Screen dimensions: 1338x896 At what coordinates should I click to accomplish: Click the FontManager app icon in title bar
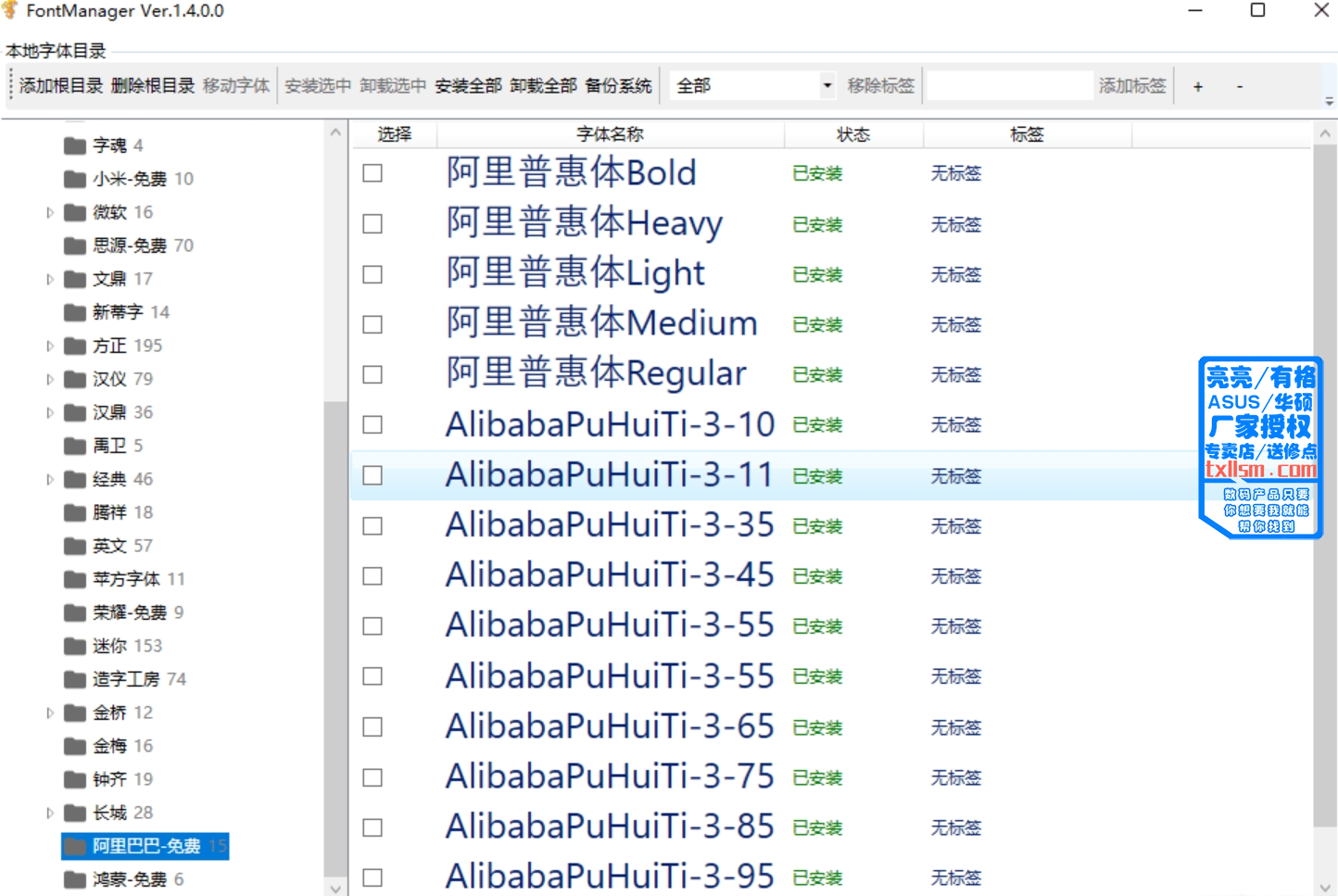10,10
